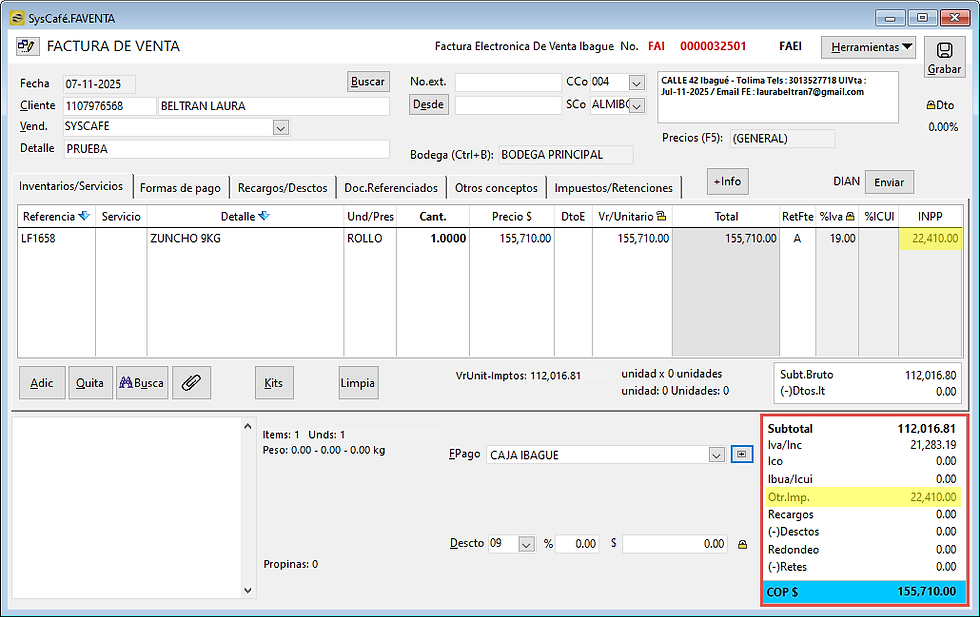Viewport: 980px width, 617px height.
Task: Click the highlighted INPP cell 22,410.00
Action: click(930, 238)
